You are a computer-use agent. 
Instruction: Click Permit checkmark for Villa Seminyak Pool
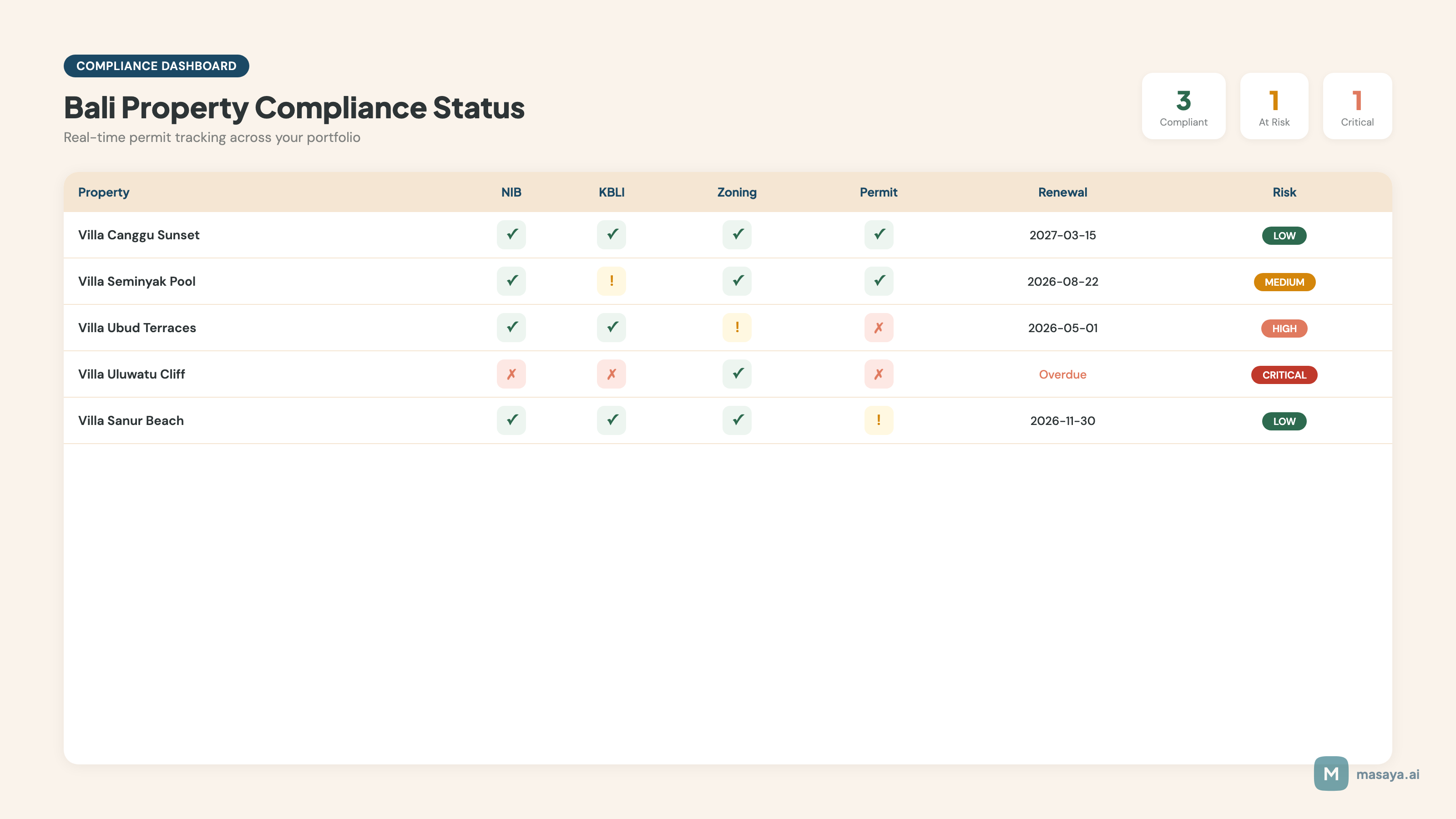[878, 281]
